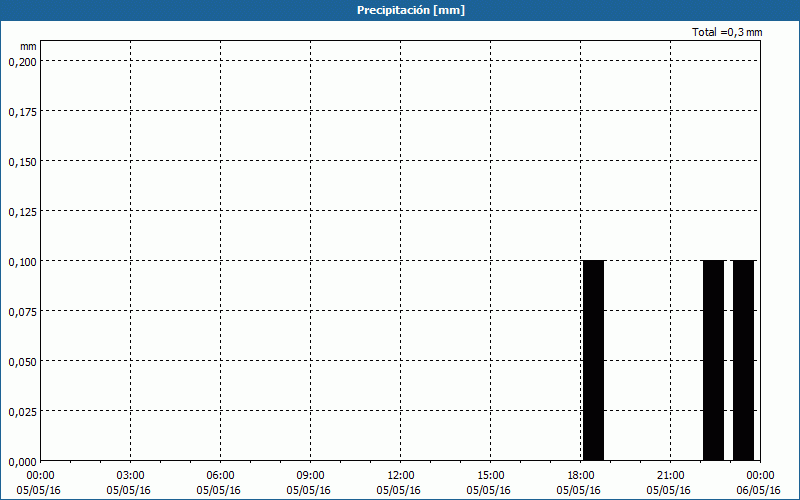Image resolution: width=800 pixels, height=500 pixels.
Task: Click the "Total =0,3 mm" label
Action: pos(727,32)
